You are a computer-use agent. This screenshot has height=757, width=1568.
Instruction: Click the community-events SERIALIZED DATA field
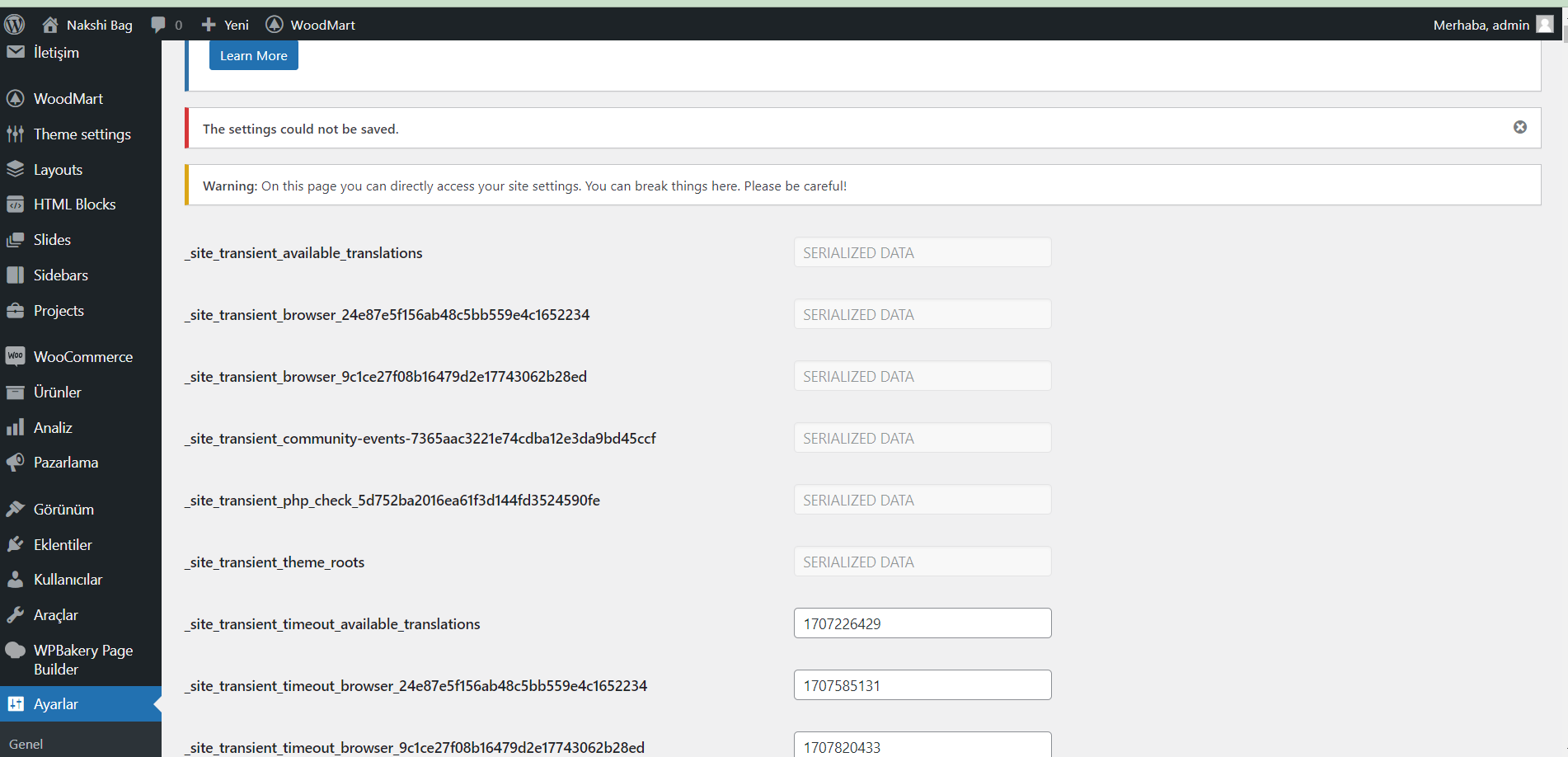(922, 438)
